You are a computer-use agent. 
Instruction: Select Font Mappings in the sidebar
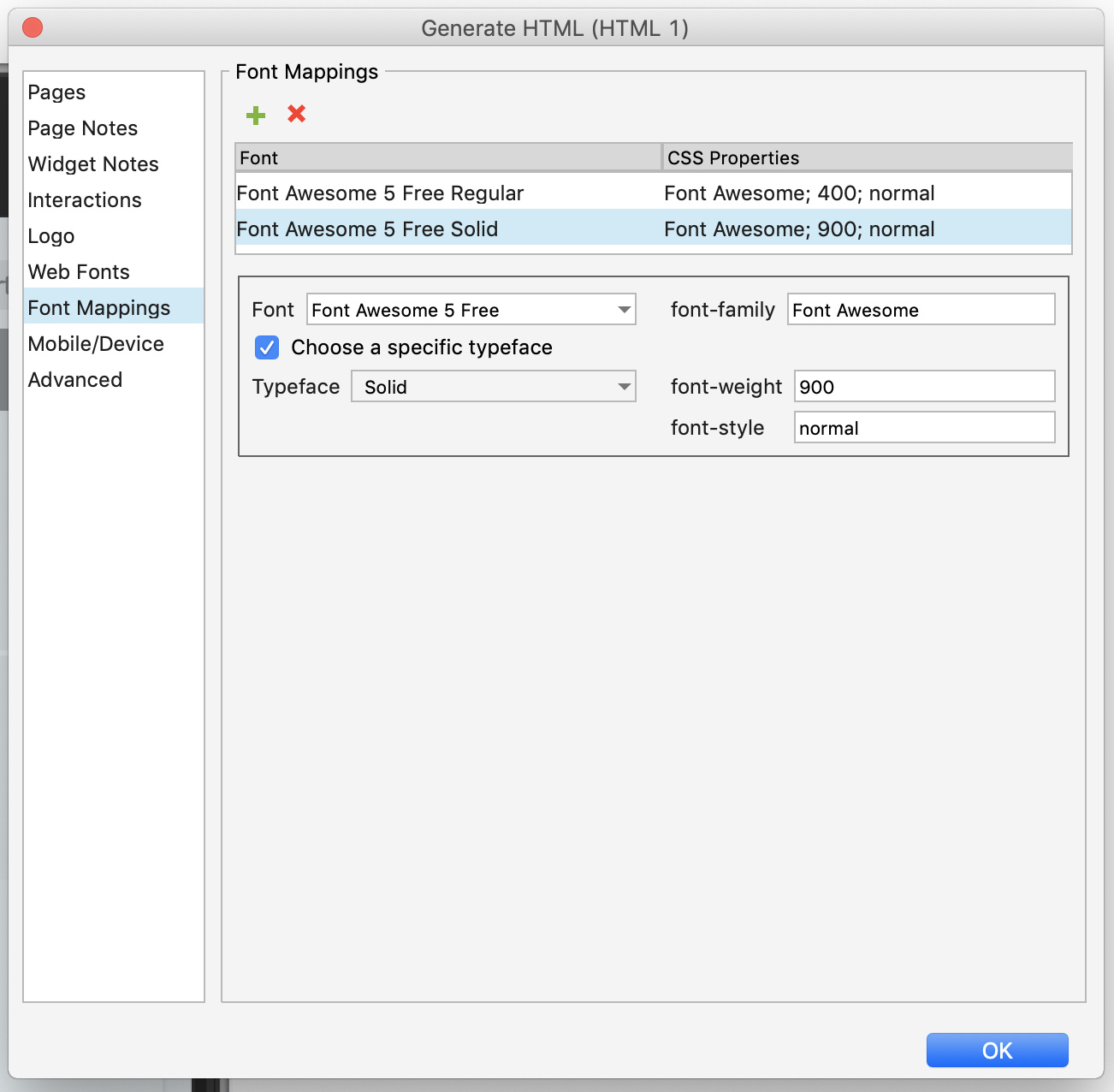pyautogui.click(x=98, y=308)
